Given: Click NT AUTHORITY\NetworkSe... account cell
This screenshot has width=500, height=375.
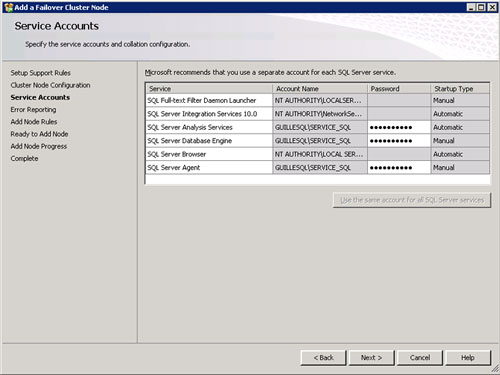Looking at the screenshot, I should 320,114.
